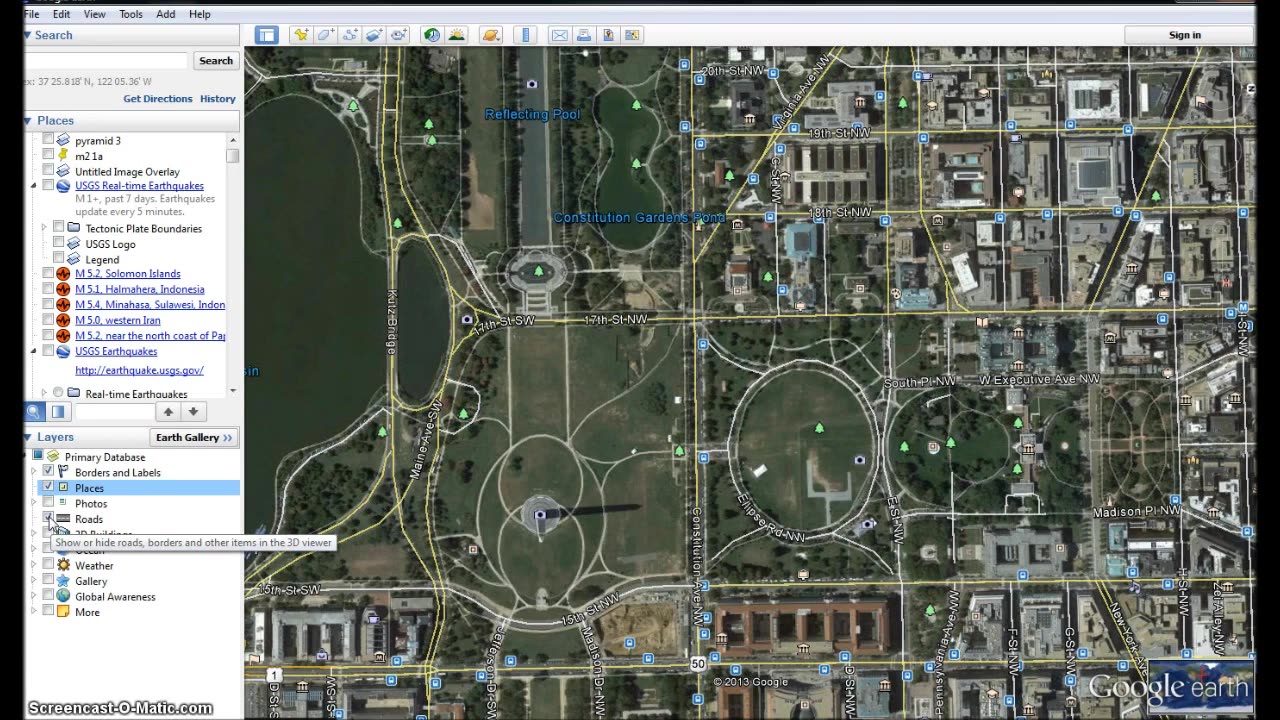Click the Add Path tool icon
1280x720 pixels.
pyautogui.click(x=350, y=35)
